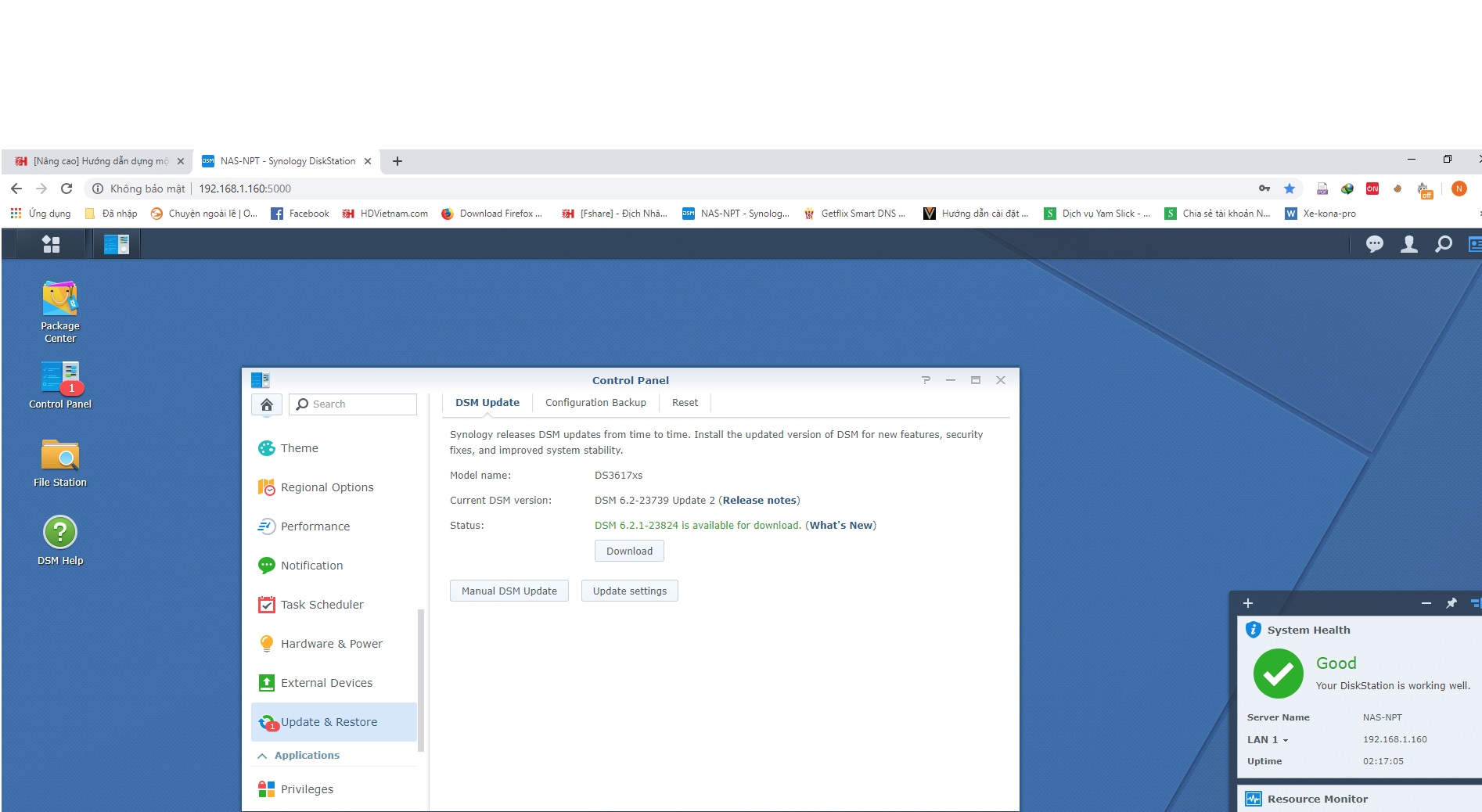
Task: Select Regional Options in sidebar
Action: point(334,487)
